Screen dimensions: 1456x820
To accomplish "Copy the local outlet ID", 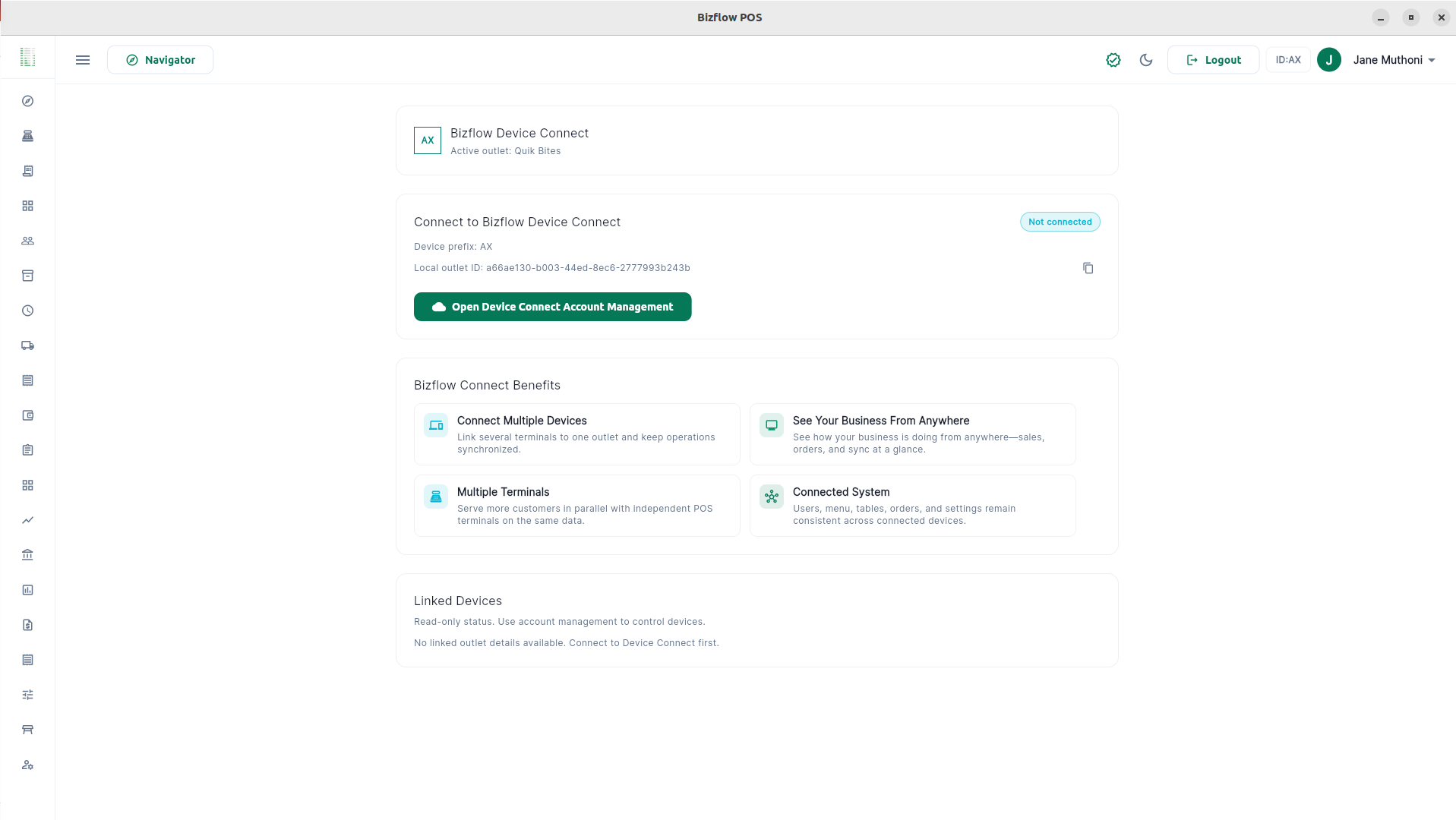I will tap(1088, 268).
